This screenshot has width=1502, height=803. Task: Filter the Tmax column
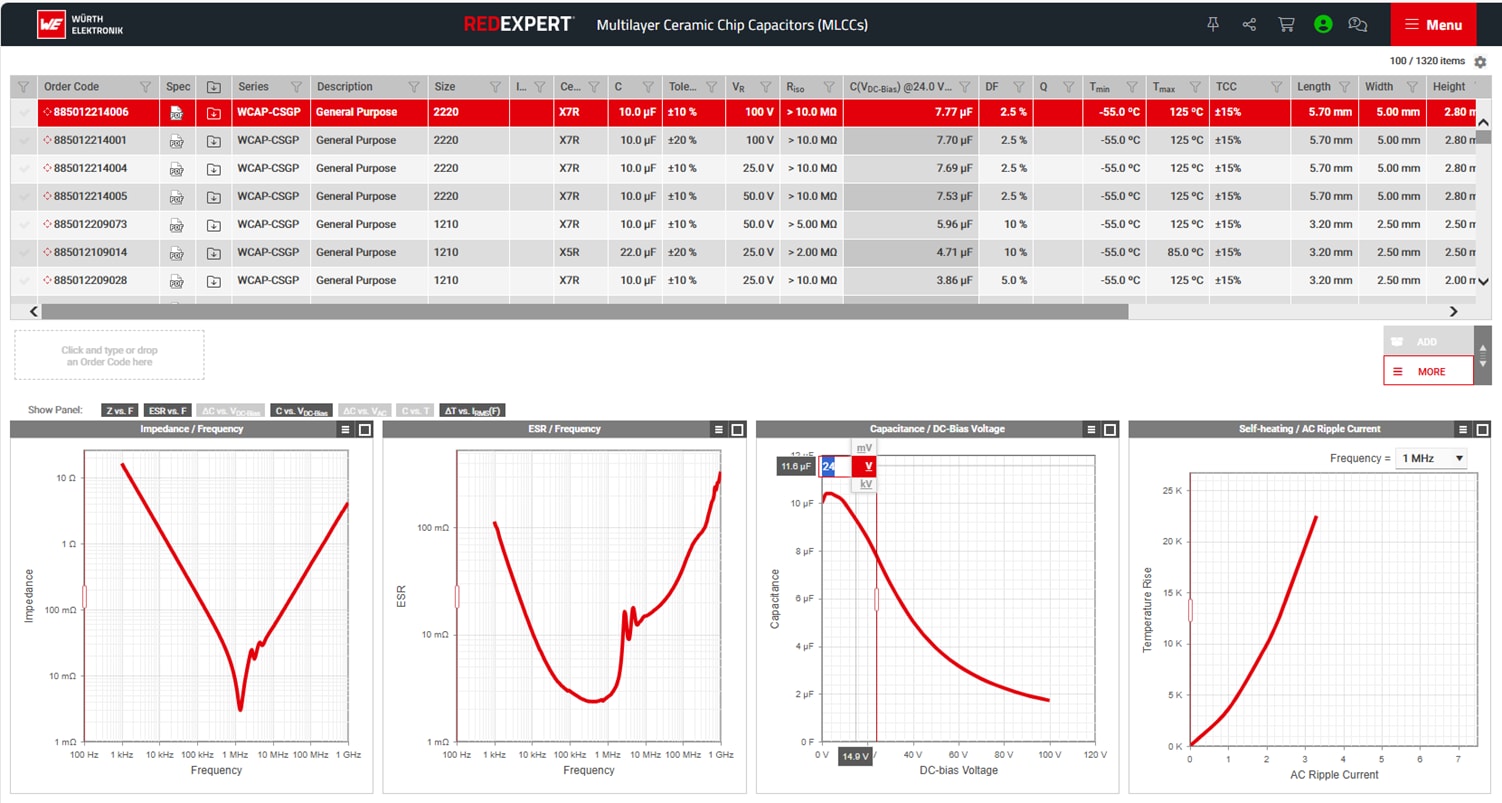(x=1195, y=87)
